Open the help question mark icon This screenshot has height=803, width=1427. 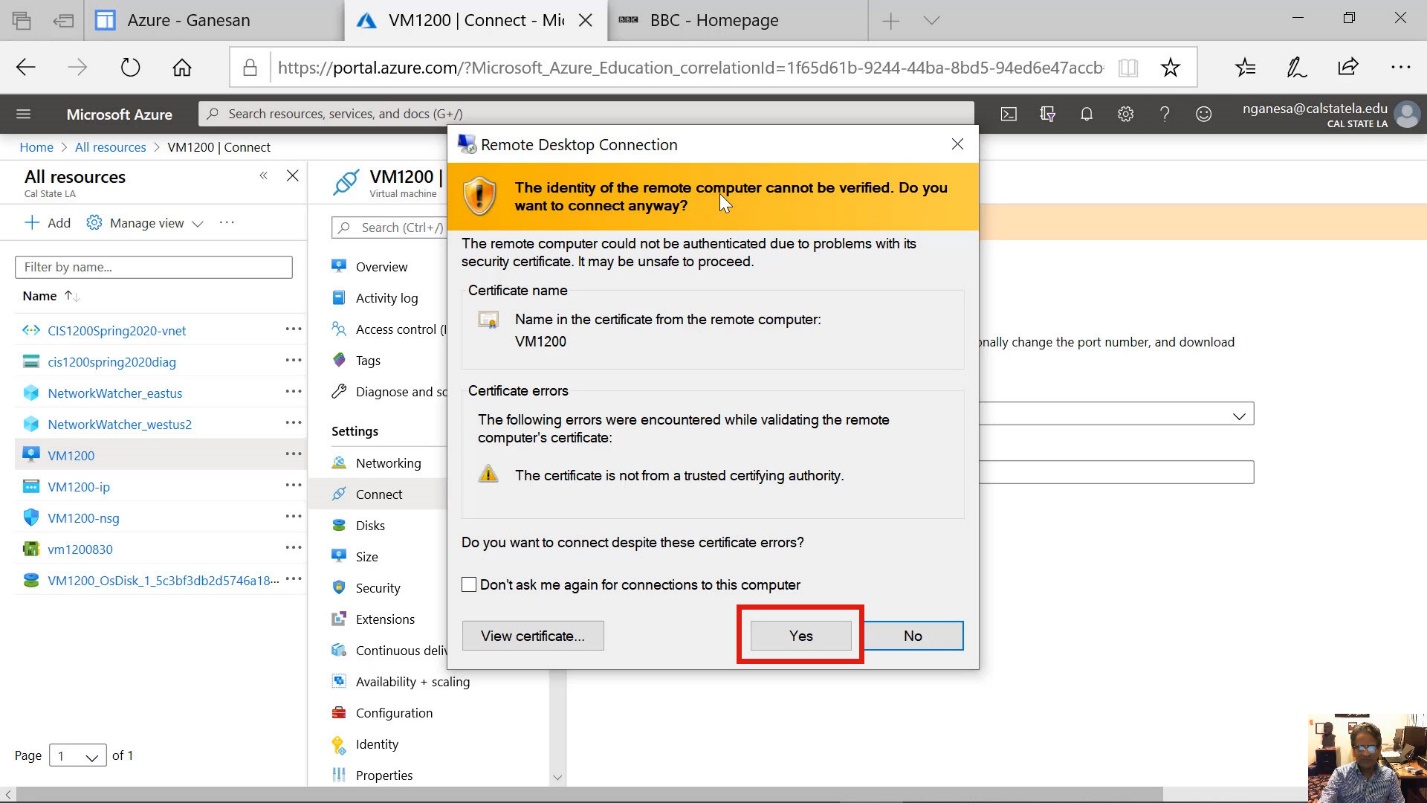(1164, 114)
